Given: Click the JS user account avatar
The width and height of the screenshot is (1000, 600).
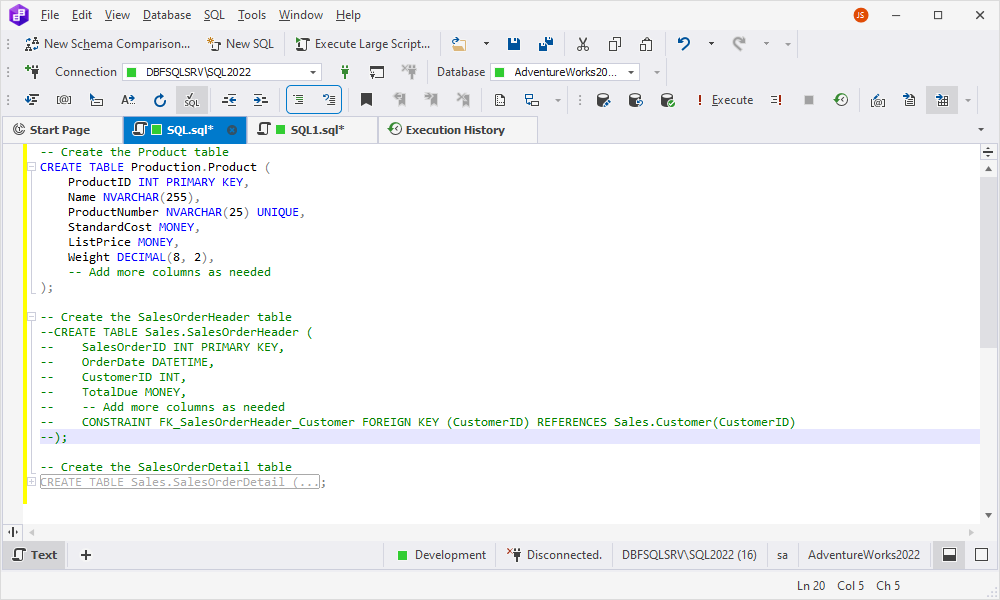Looking at the screenshot, I should 861,15.
